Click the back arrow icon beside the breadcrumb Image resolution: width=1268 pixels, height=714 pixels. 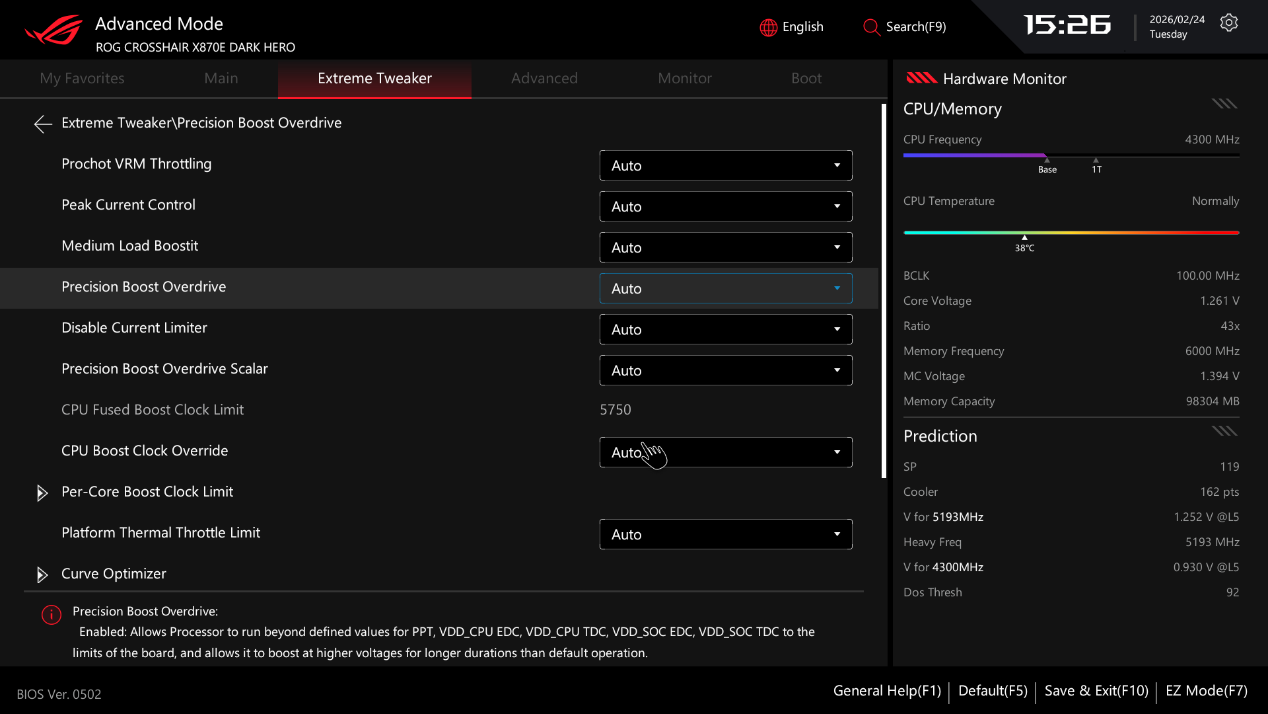point(42,124)
